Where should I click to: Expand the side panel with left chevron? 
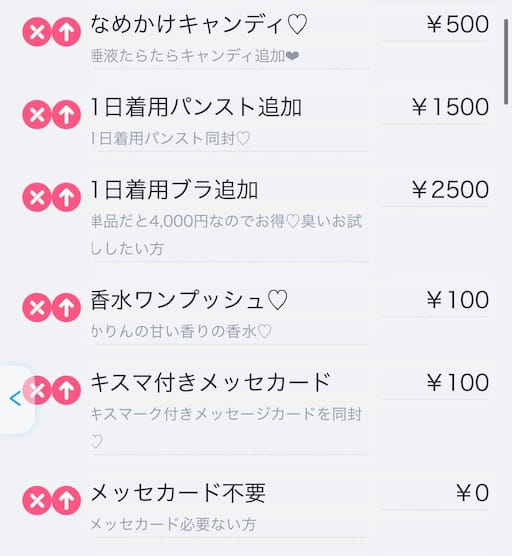(x=15, y=399)
